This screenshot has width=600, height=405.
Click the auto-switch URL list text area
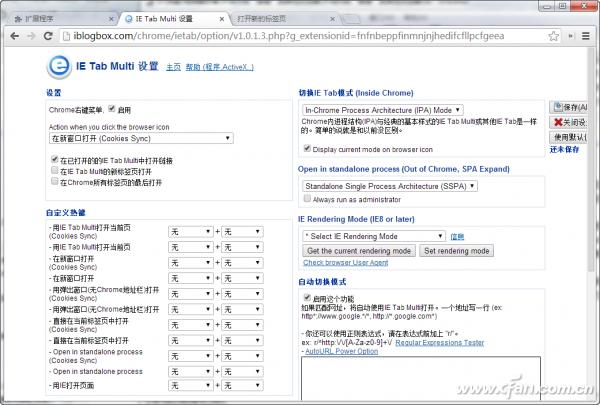(x=421, y=379)
